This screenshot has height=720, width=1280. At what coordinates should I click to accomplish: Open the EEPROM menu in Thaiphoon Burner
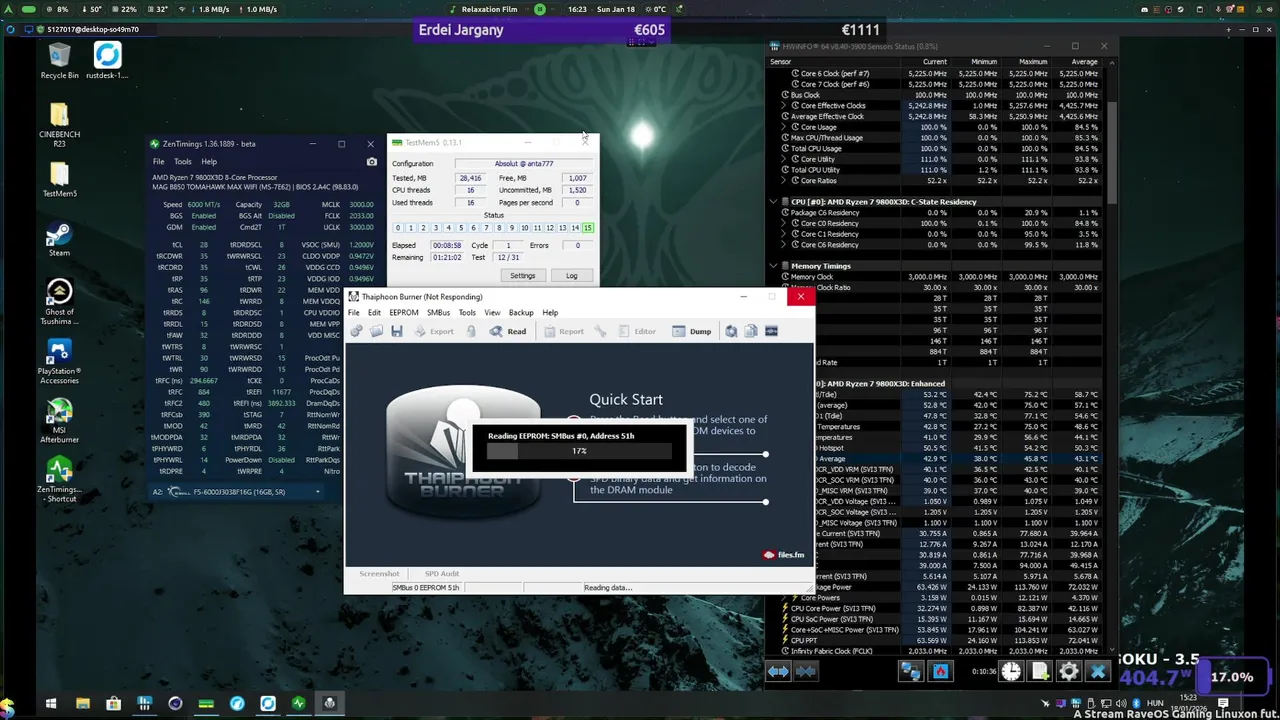404,313
